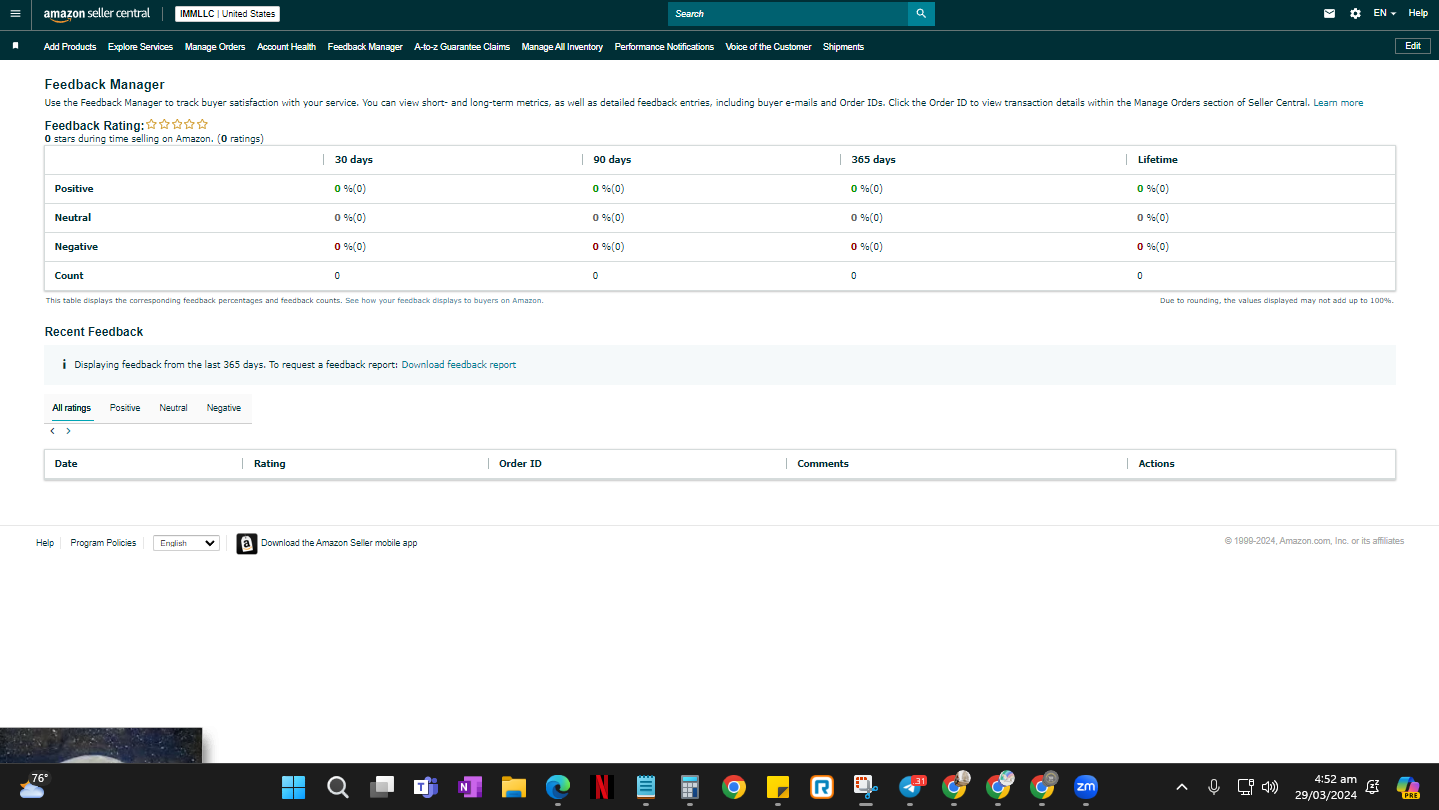This screenshot has width=1439, height=810.
Task: Open the messages envelope icon
Action: (1329, 14)
